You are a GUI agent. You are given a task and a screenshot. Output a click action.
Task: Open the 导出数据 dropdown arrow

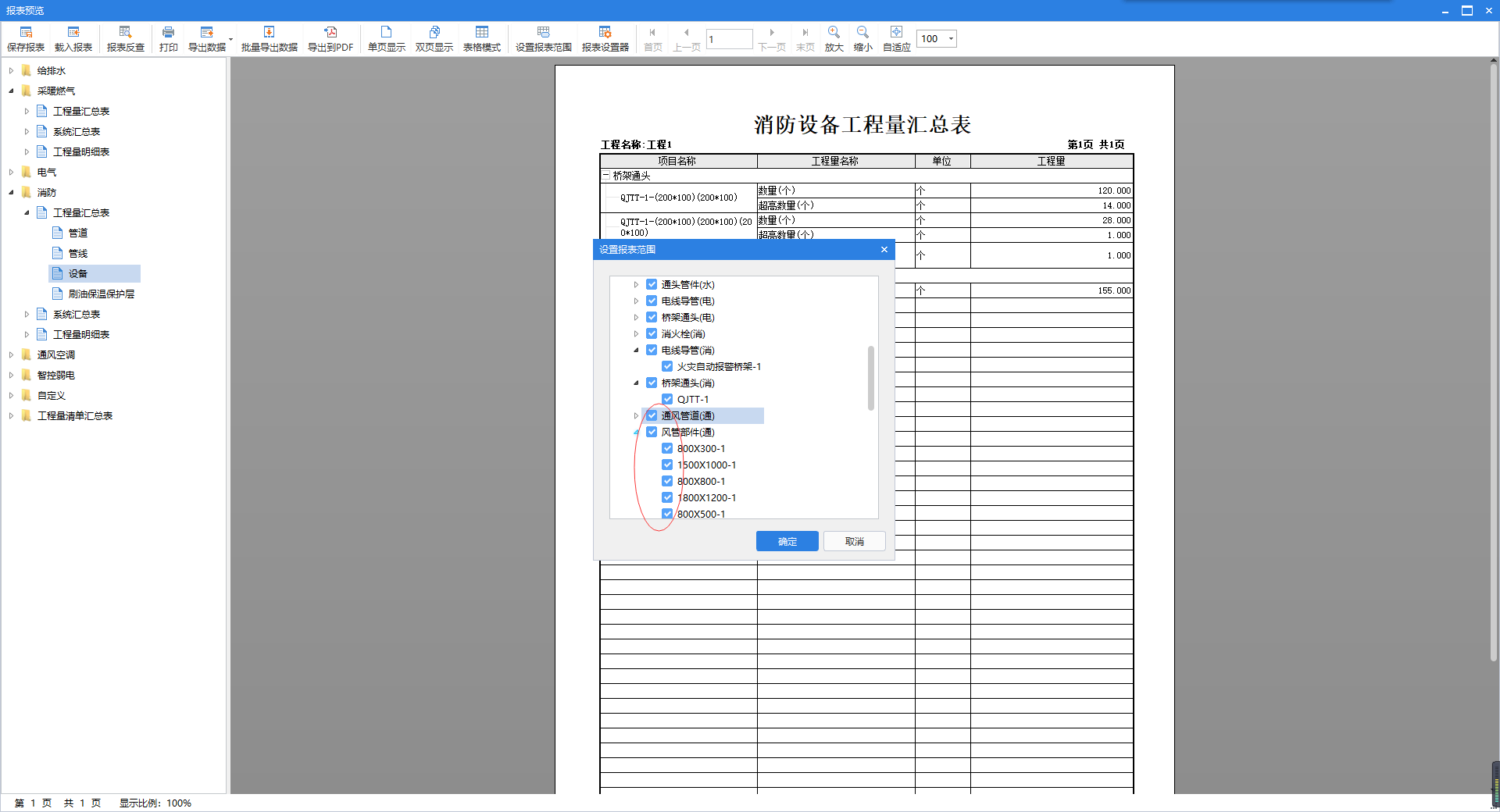coord(230,38)
